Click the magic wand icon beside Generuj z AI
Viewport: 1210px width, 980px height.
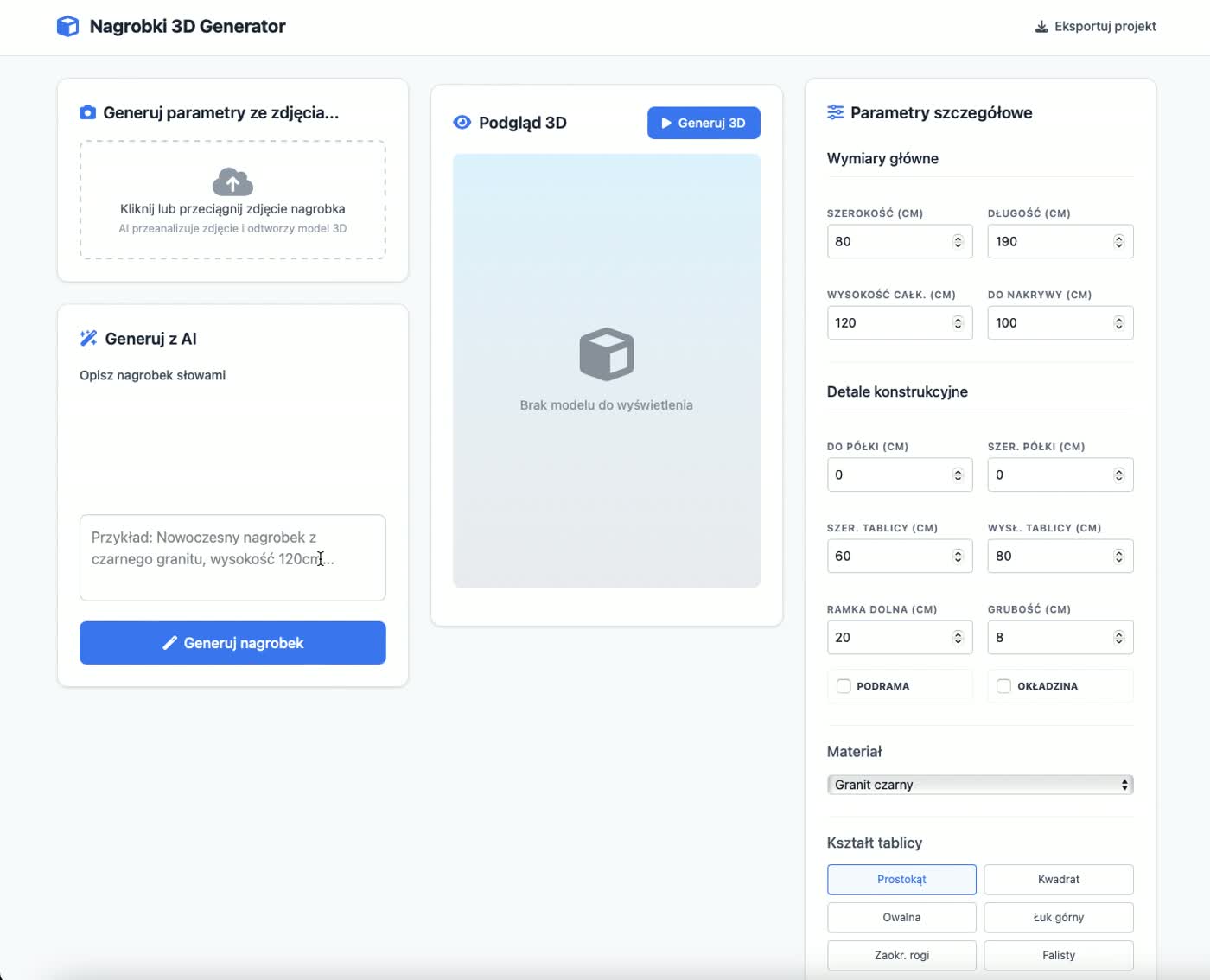[x=88, y=339]
